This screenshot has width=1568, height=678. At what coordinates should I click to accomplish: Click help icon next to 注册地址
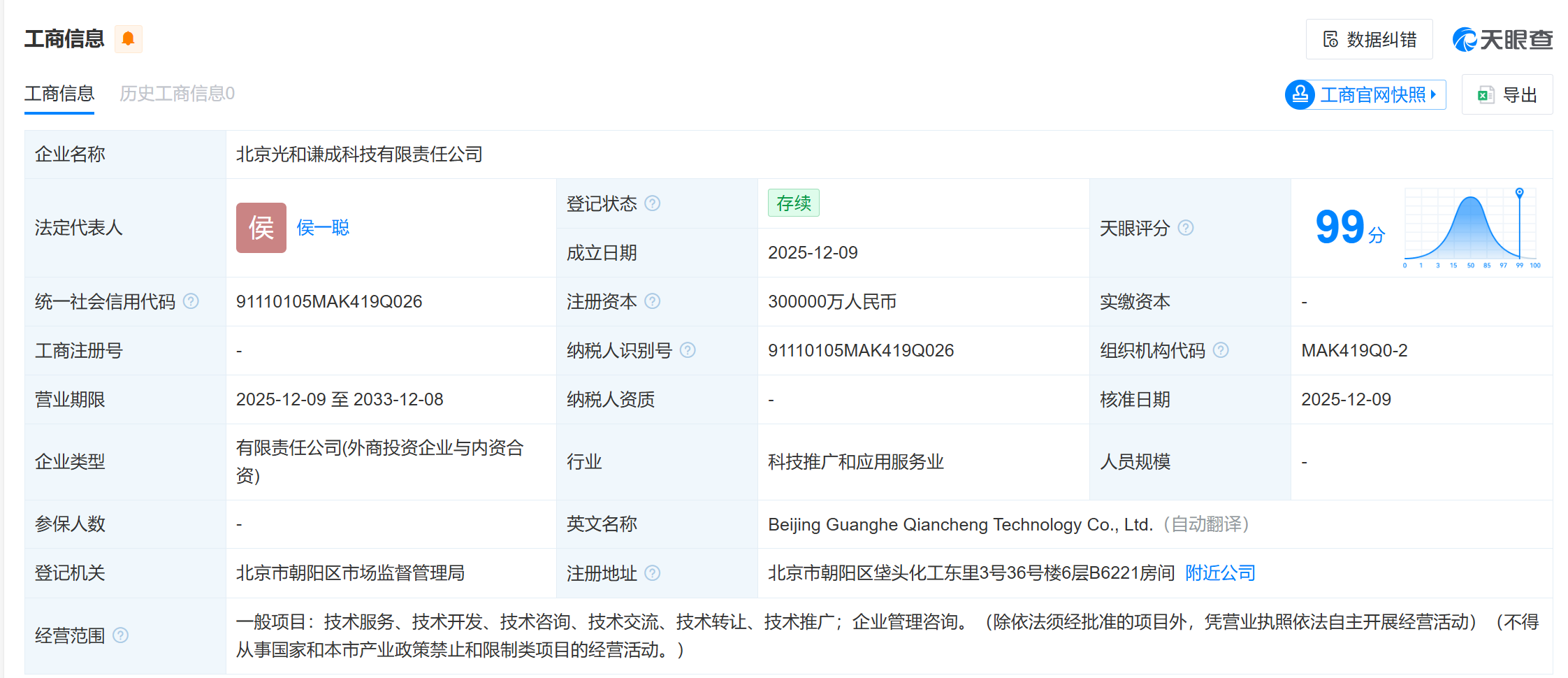coord(652,573)
